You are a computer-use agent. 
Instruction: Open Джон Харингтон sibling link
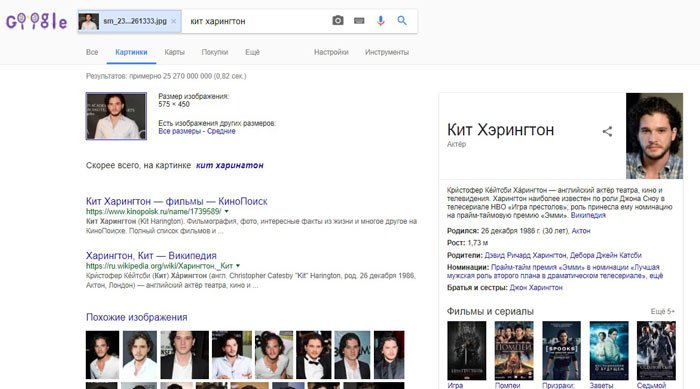tap(536, 288)
